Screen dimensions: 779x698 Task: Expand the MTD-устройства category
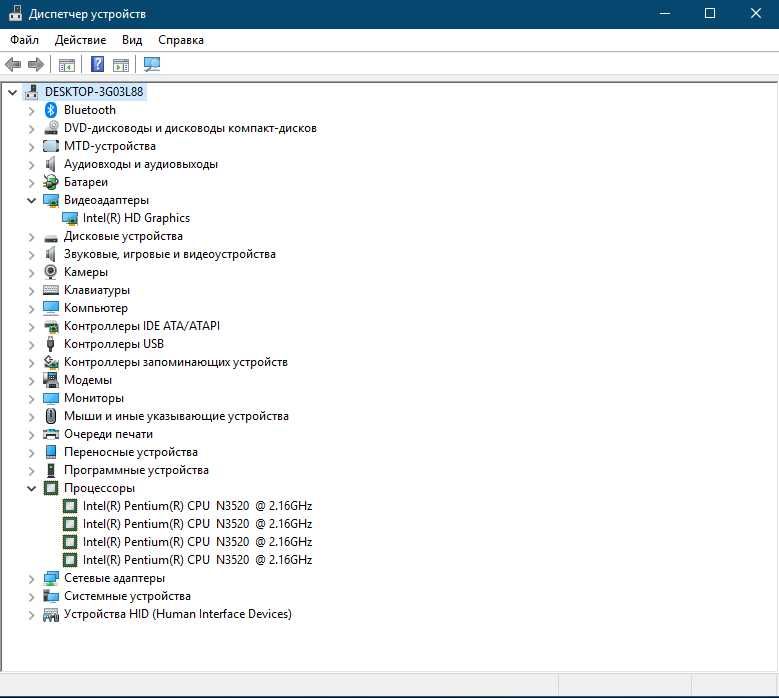(31, 147)
